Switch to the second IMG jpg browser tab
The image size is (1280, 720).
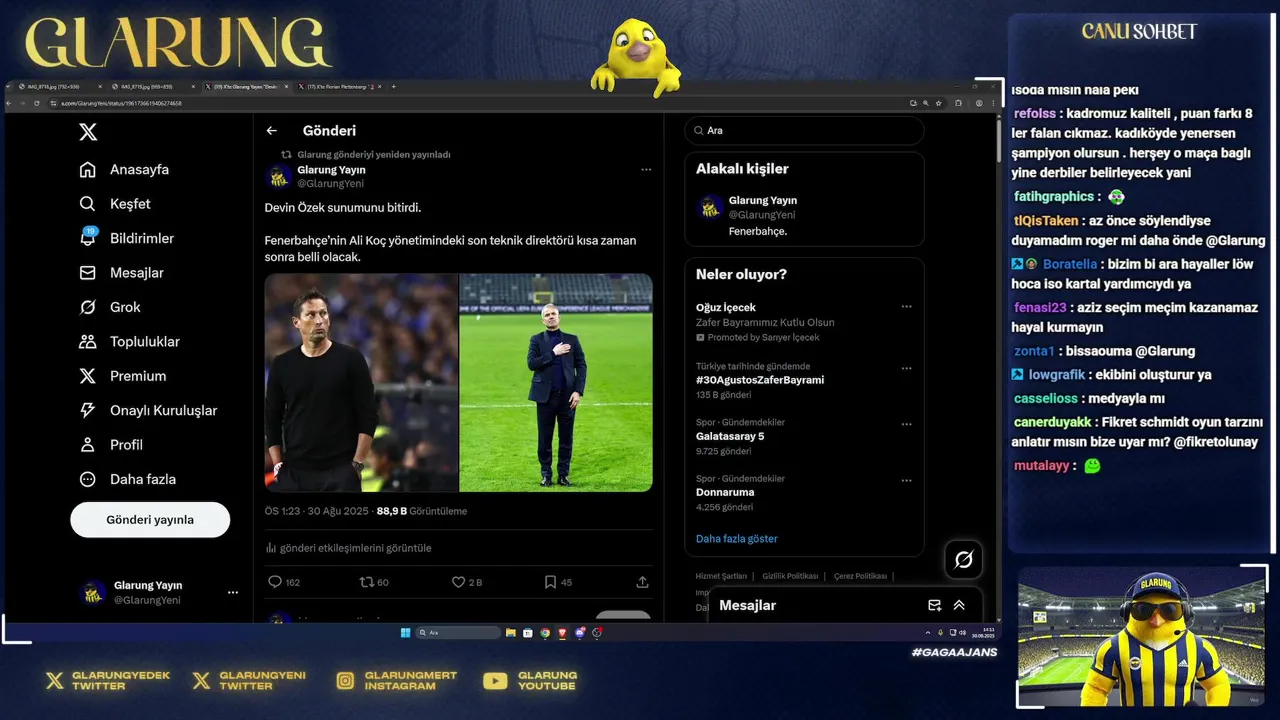(x=152, y=87)
